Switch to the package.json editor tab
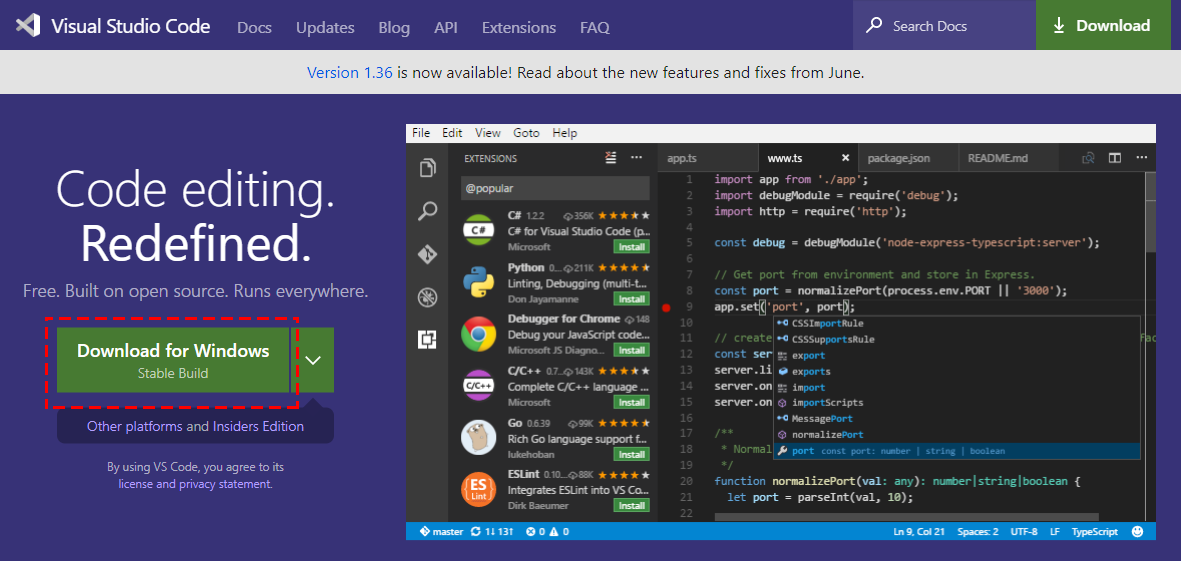 (899, 158)
